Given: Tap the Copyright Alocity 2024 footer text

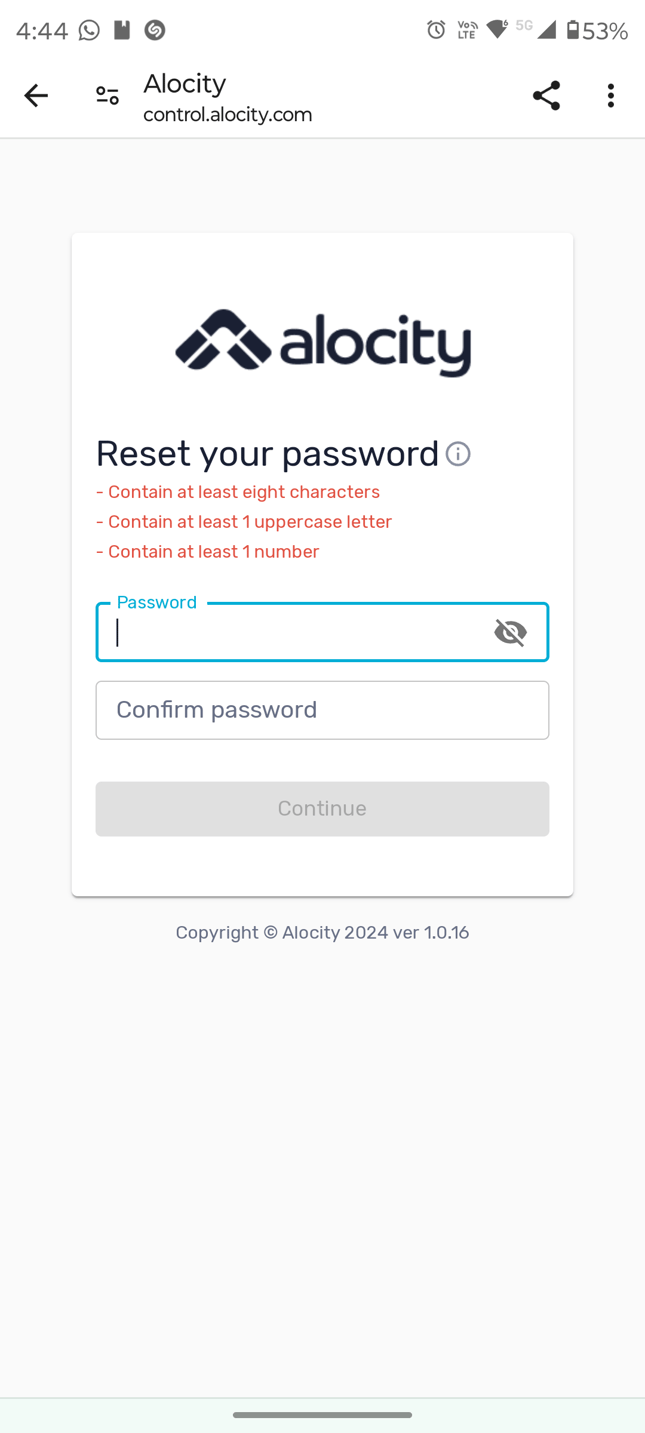Looking at the screenshot, I should [x=322, y=932].
